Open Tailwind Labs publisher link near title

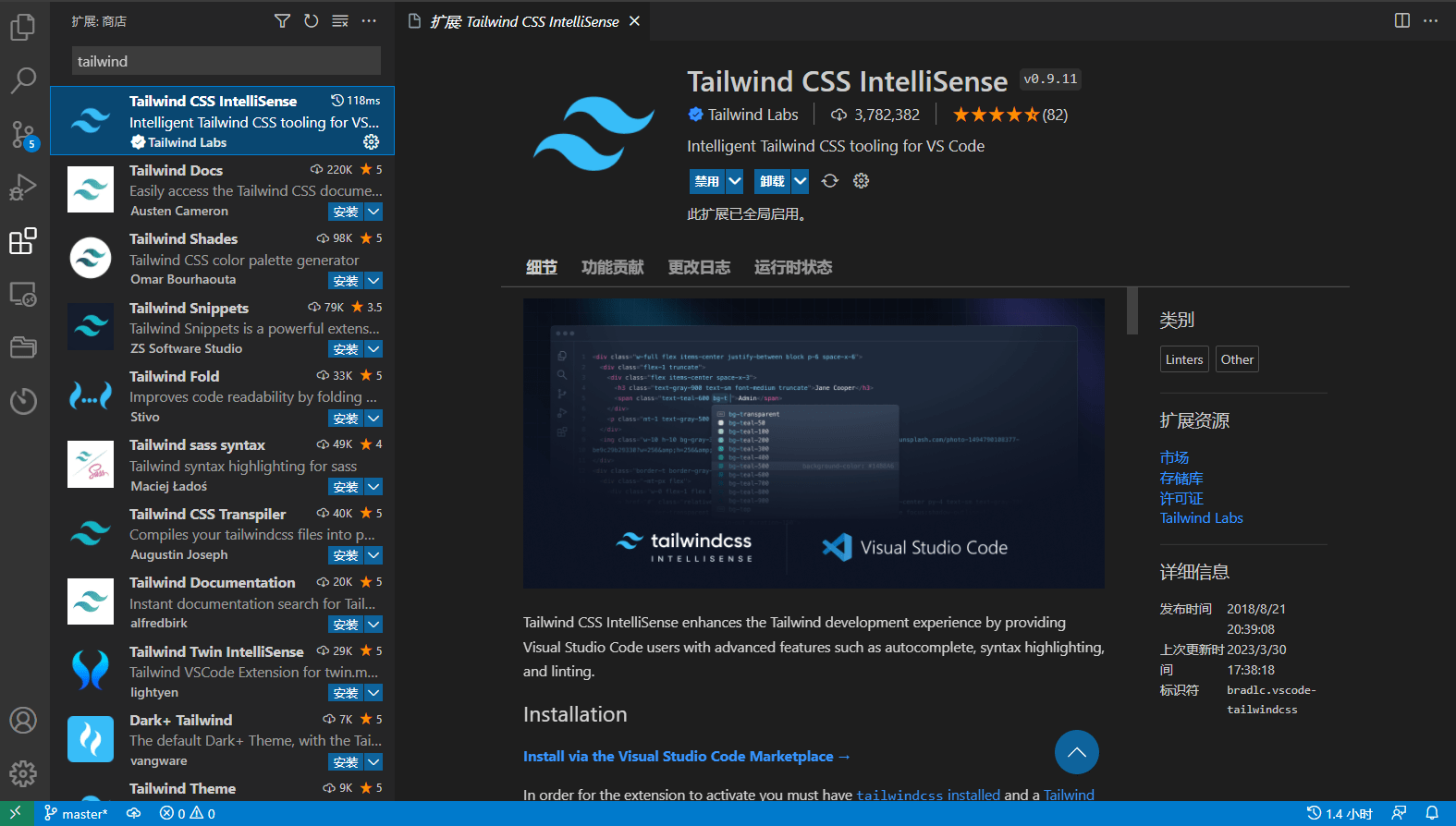(752, 115)
